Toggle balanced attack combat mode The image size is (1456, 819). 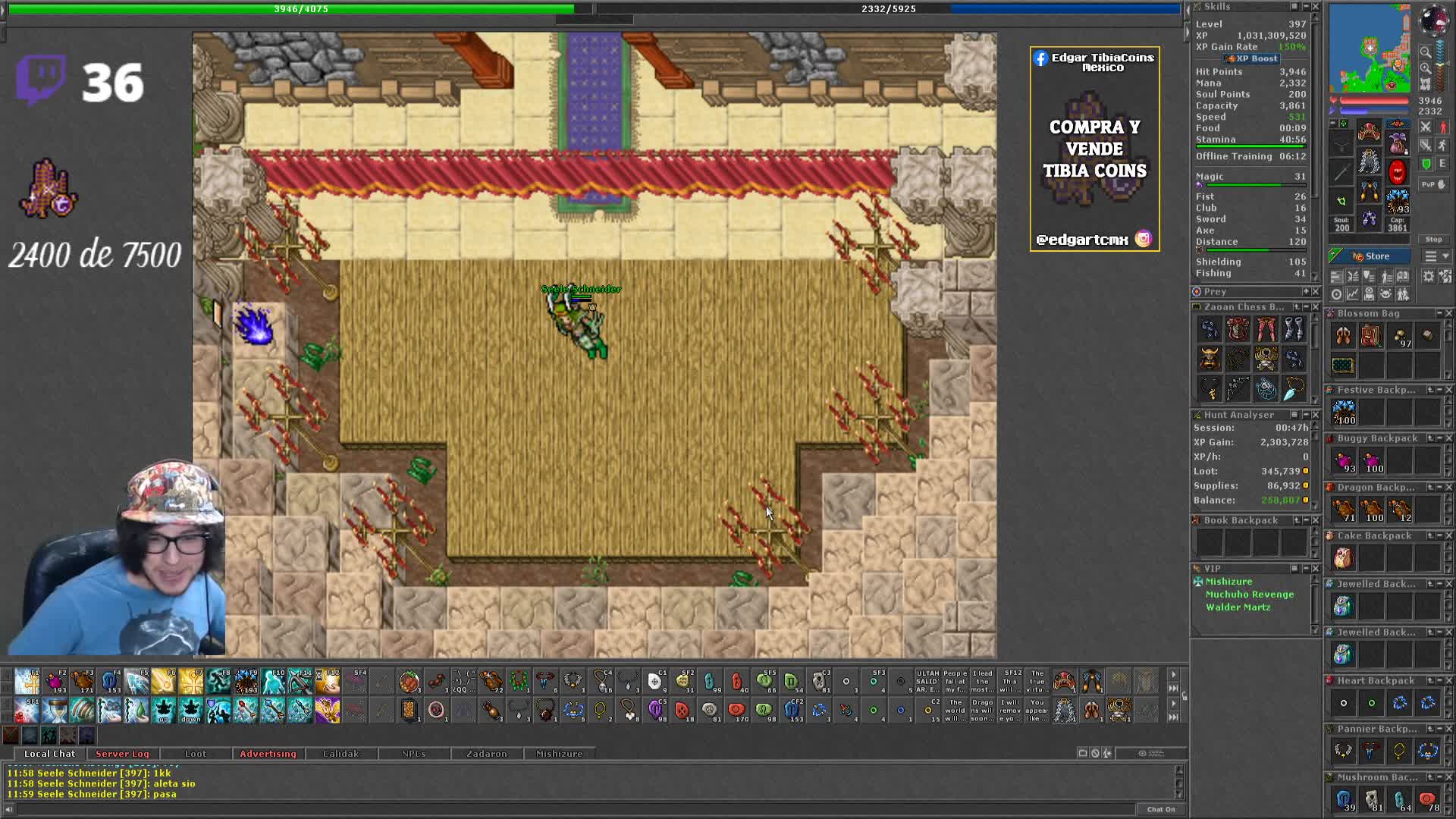(x=1426, y=145)
